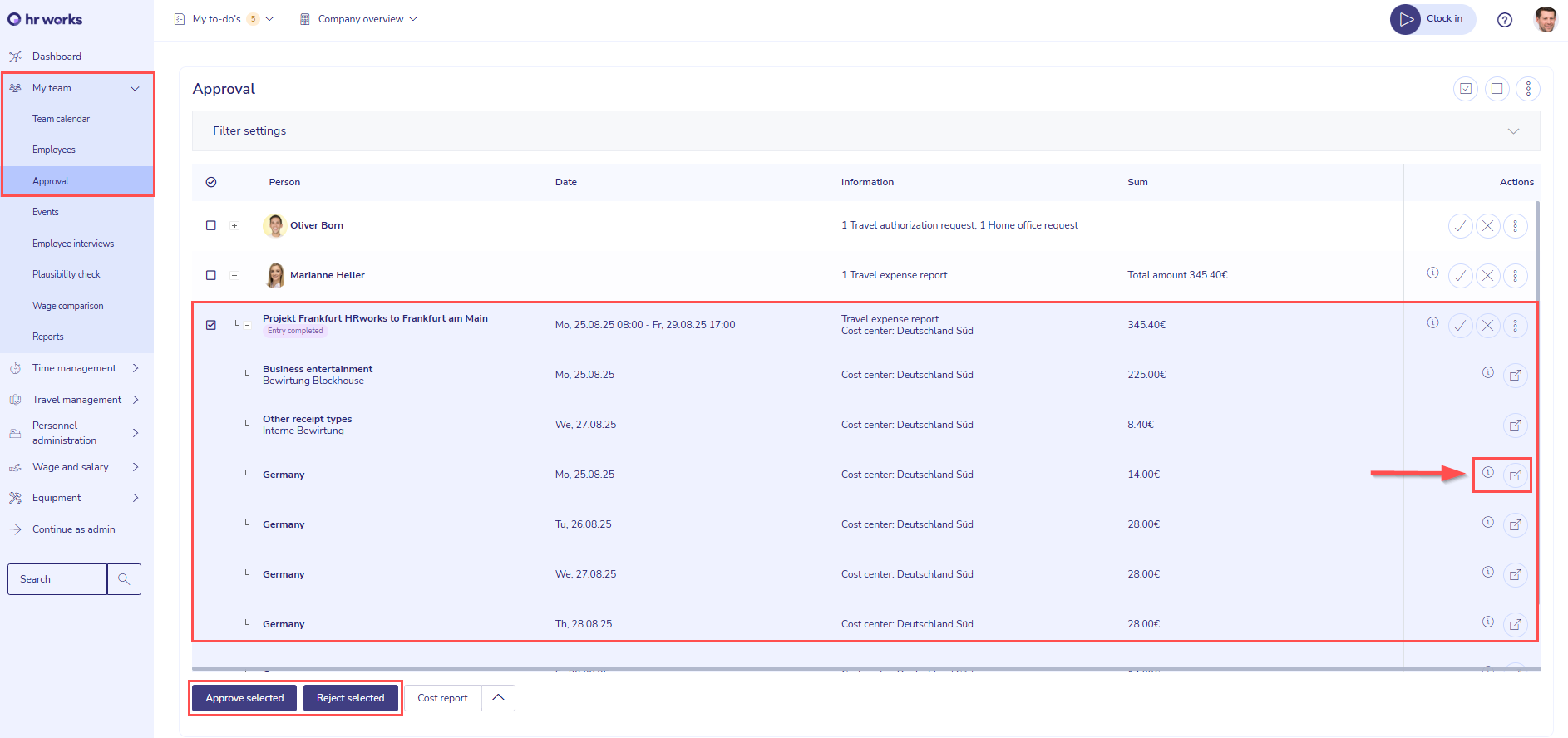Open more options for Oliver Born row
This screenshot has height=738, width=1568.
1515,226
